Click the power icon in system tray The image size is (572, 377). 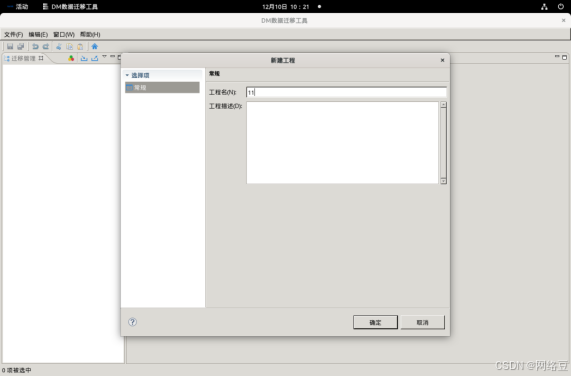click(x=561, y=7)
